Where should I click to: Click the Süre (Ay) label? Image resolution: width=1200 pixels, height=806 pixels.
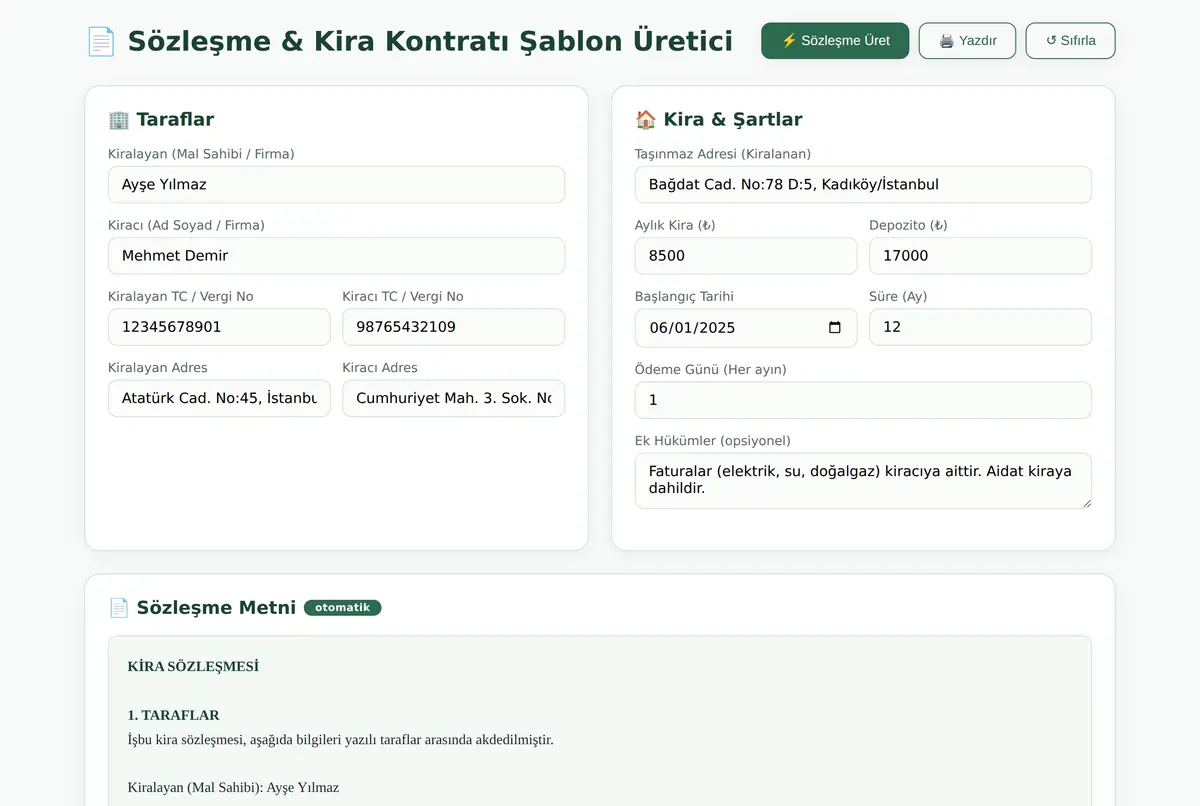coord(898,296)
